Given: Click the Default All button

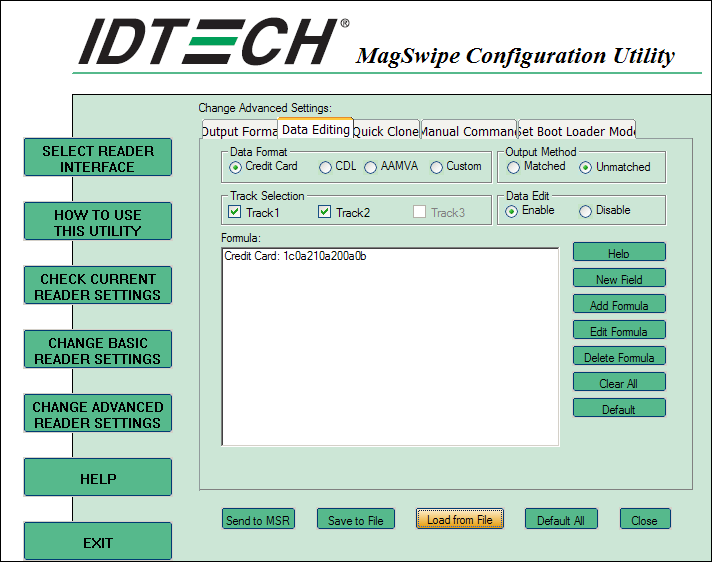Looking at the screenshot, I should point(561,519).
